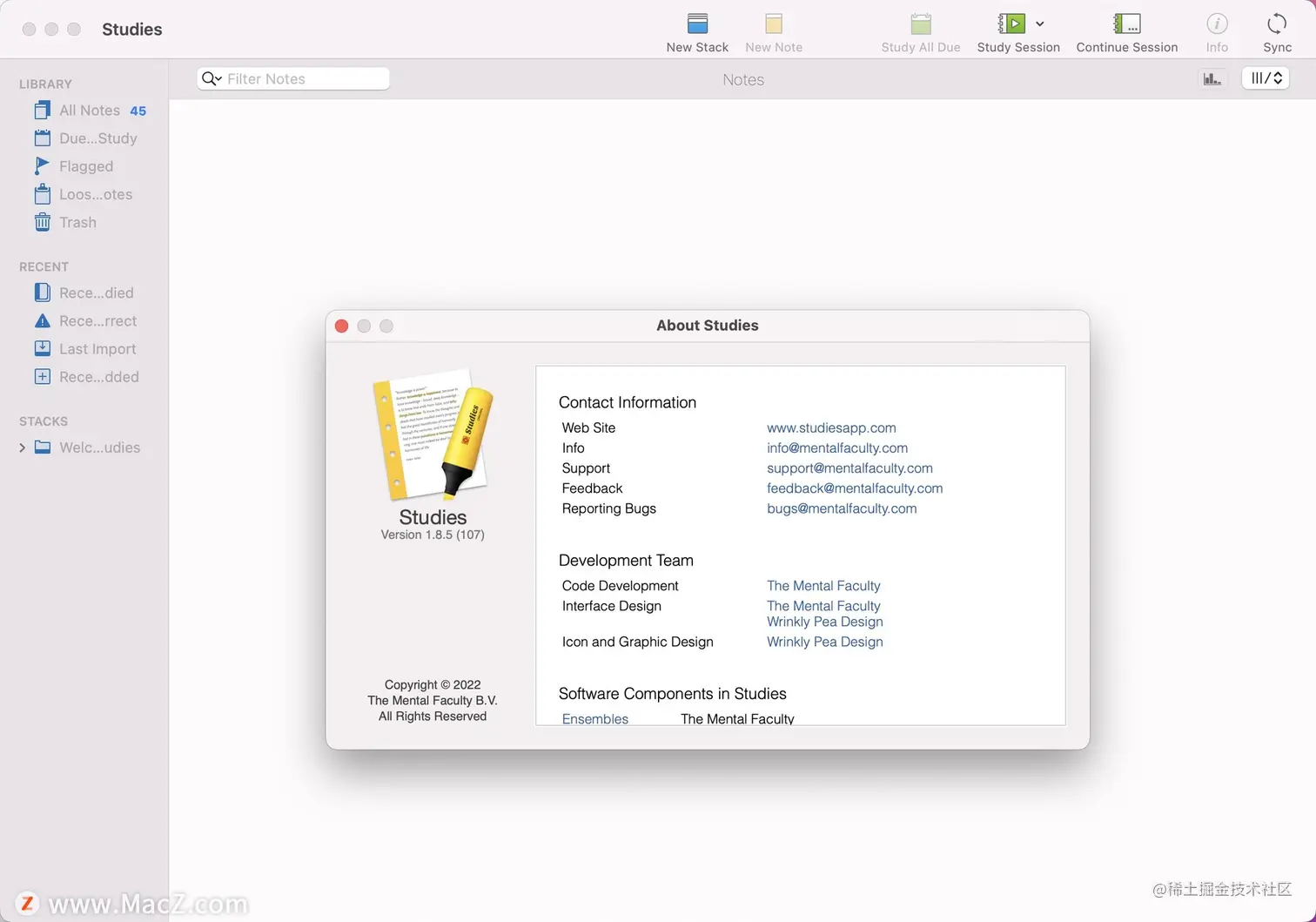Click the Continue Session toolbar icon

click(1126, 24)
